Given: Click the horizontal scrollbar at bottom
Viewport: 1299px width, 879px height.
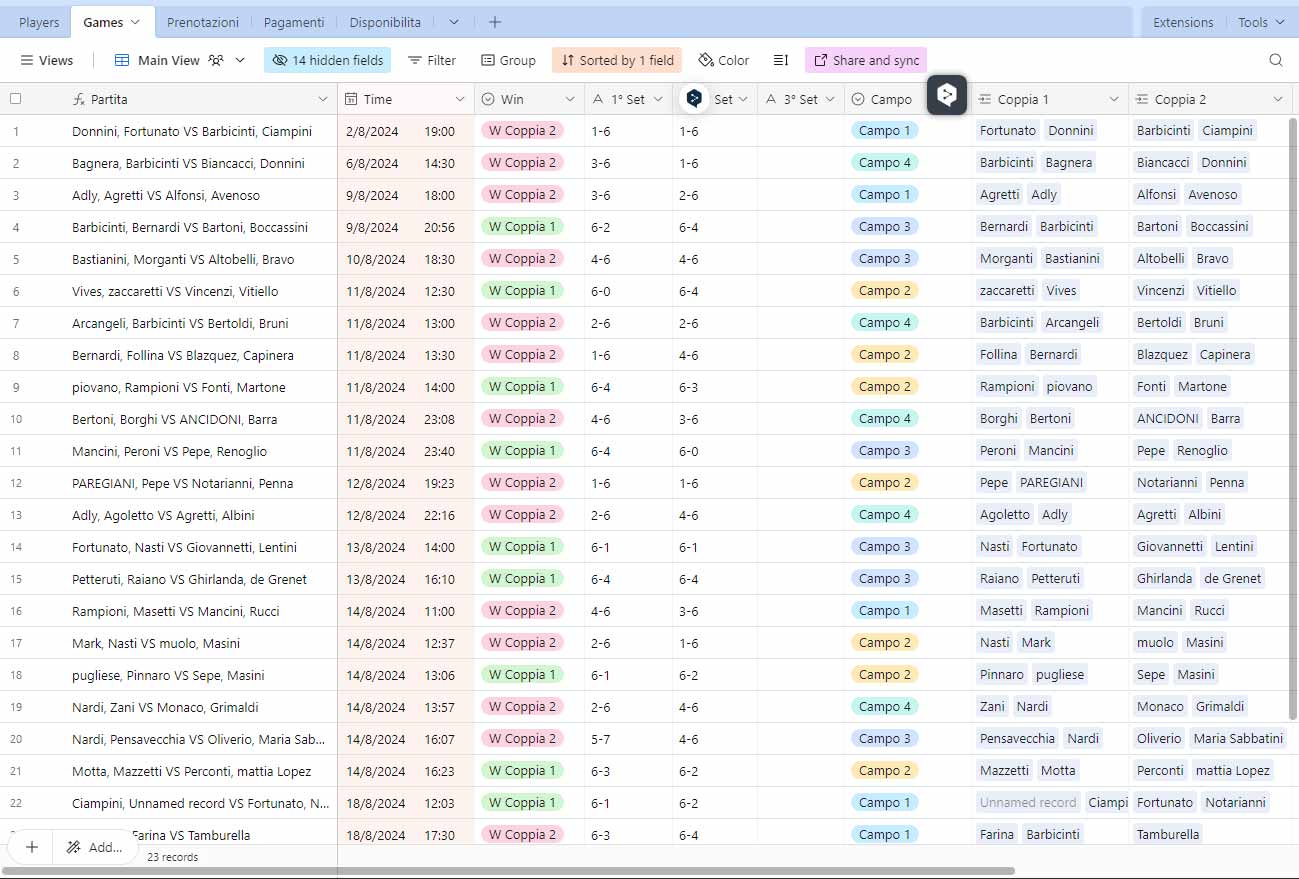Looking at the screenshot, I should coord(510,871).
